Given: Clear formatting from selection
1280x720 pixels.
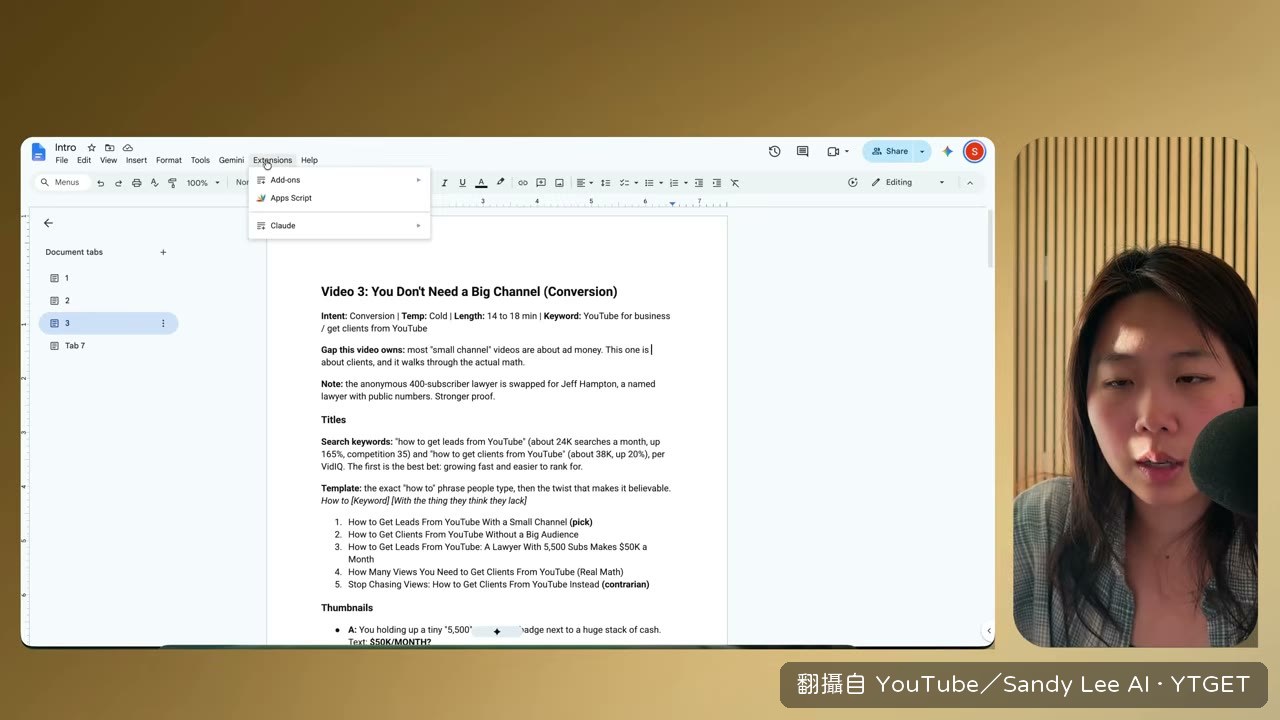Looking at the screenshot, I should 735,183.
